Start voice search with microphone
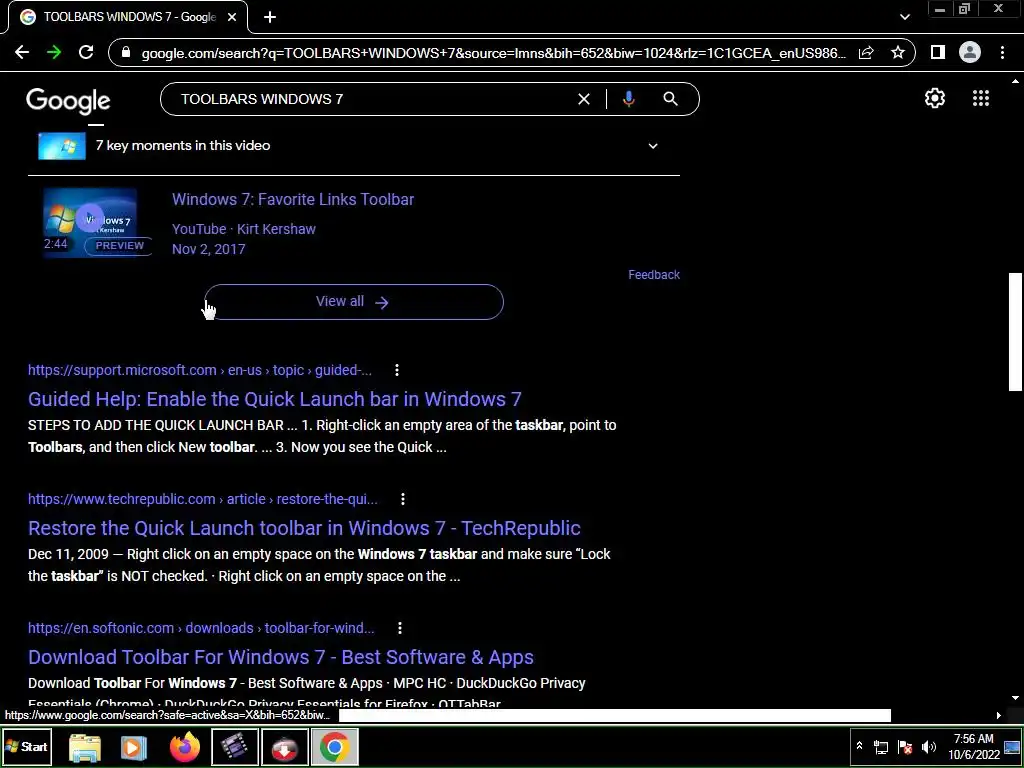 point(628,99)
